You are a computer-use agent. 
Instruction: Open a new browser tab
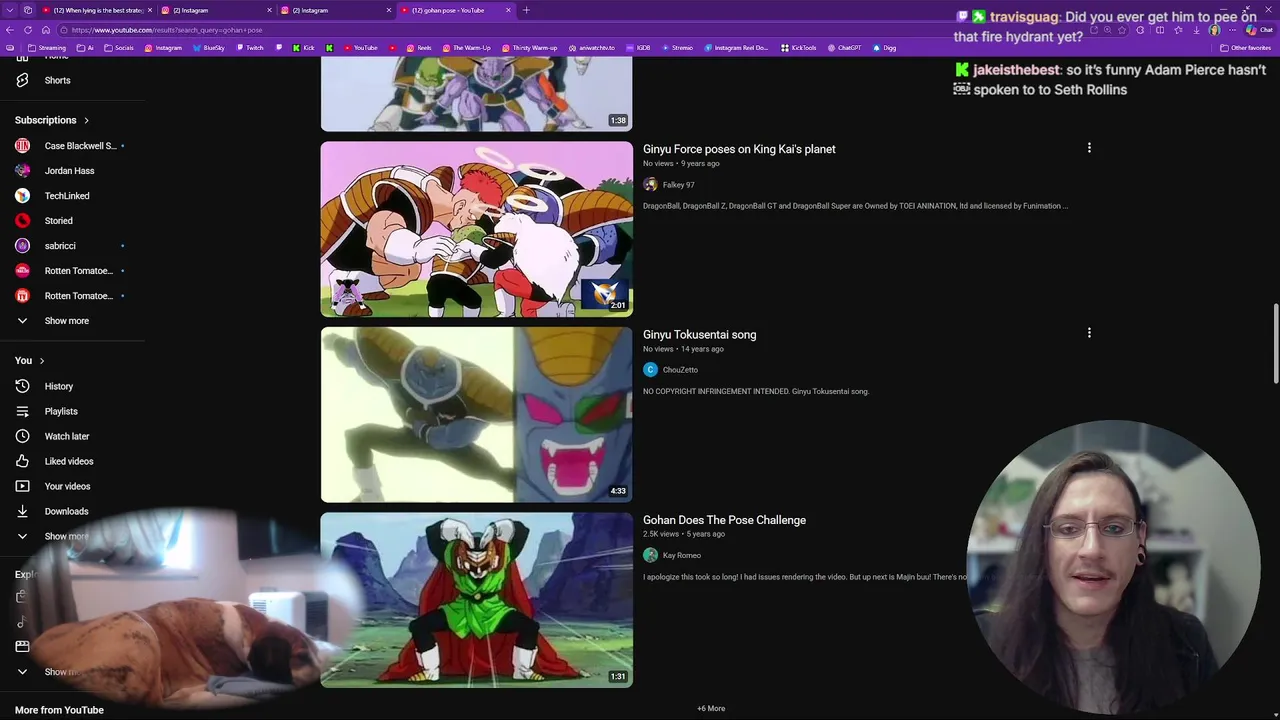pos(526,10)
